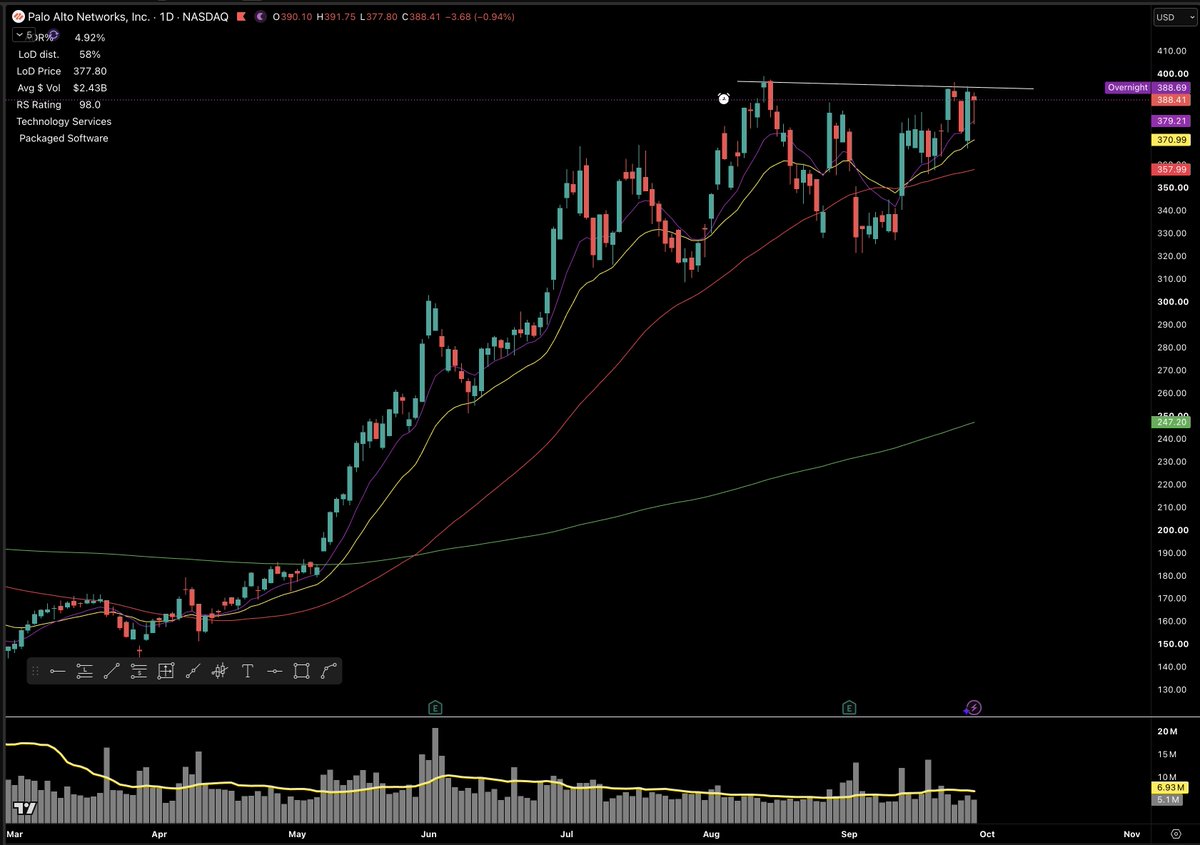Click the L377.80 low value

click(x=379, y=17)
